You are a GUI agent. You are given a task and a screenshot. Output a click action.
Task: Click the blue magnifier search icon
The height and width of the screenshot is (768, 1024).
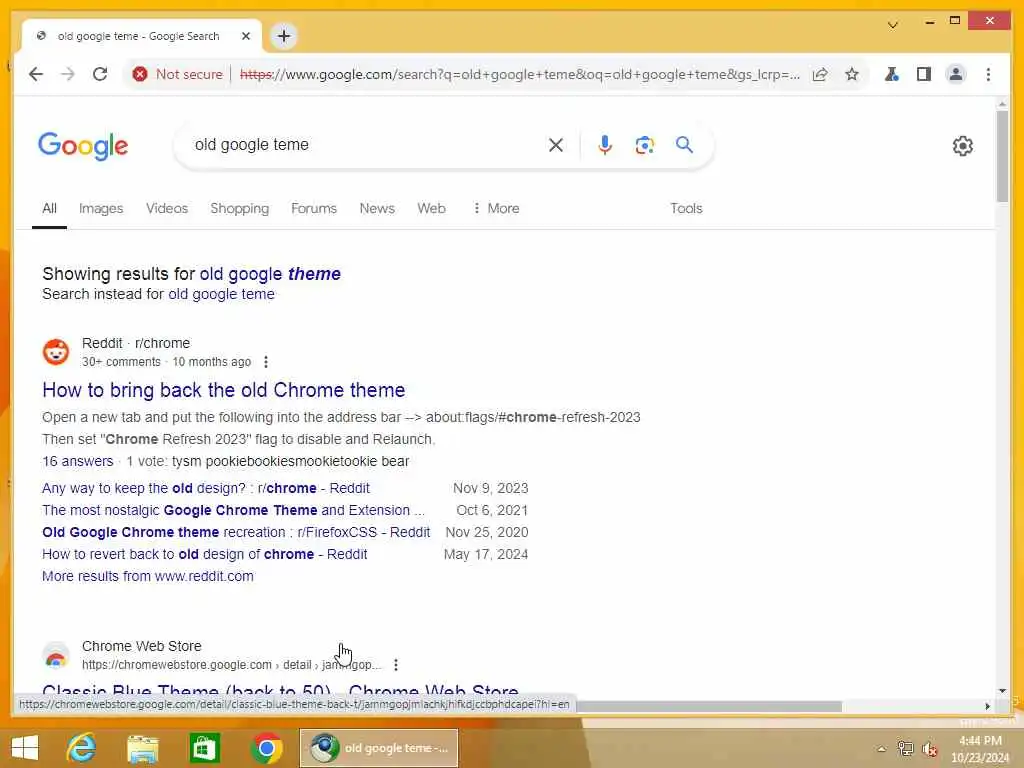(x=684, y=144)
